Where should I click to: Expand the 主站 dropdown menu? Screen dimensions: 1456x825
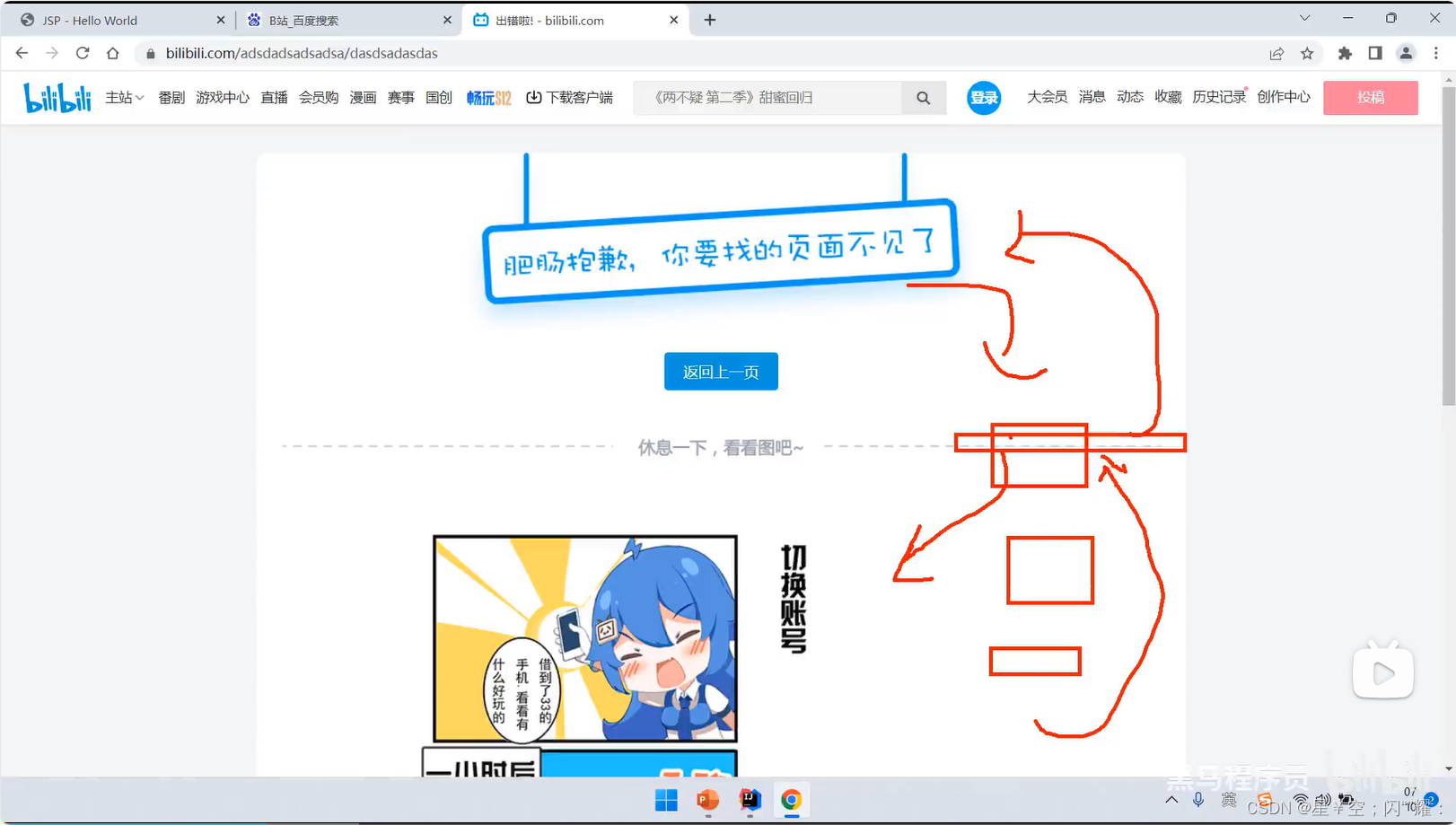[124, 97]
